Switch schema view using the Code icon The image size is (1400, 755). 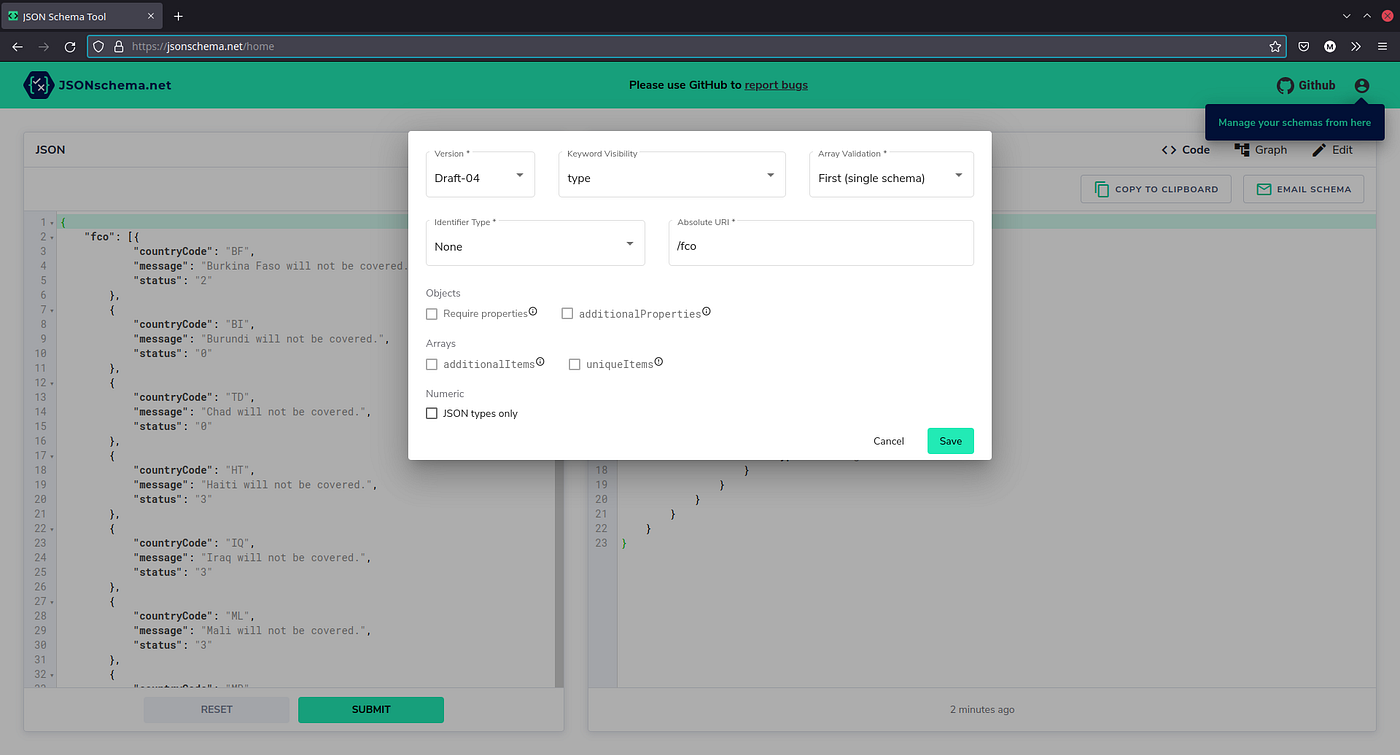pos(1185,149)
